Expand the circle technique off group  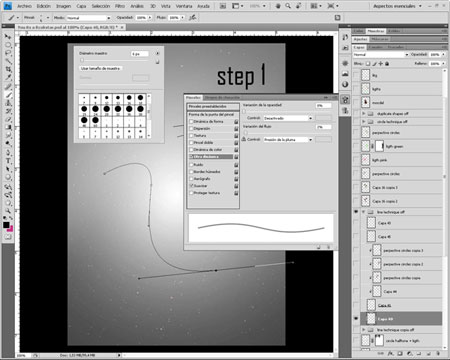364,122
